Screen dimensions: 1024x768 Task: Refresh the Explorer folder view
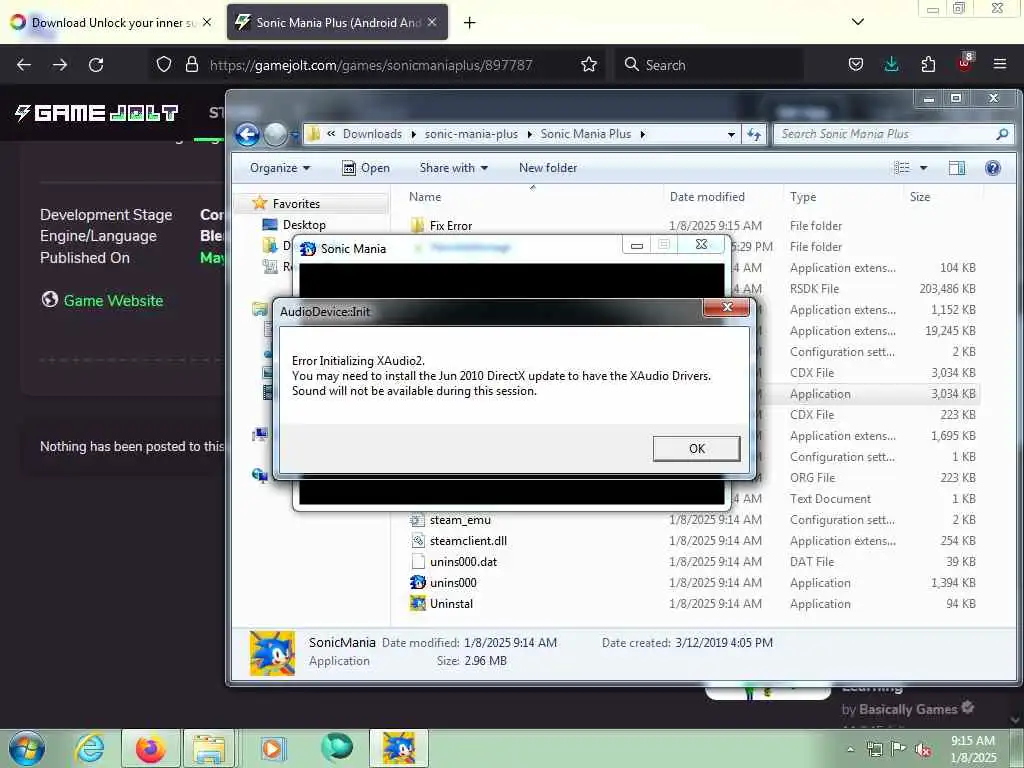(x=754, y=135)
